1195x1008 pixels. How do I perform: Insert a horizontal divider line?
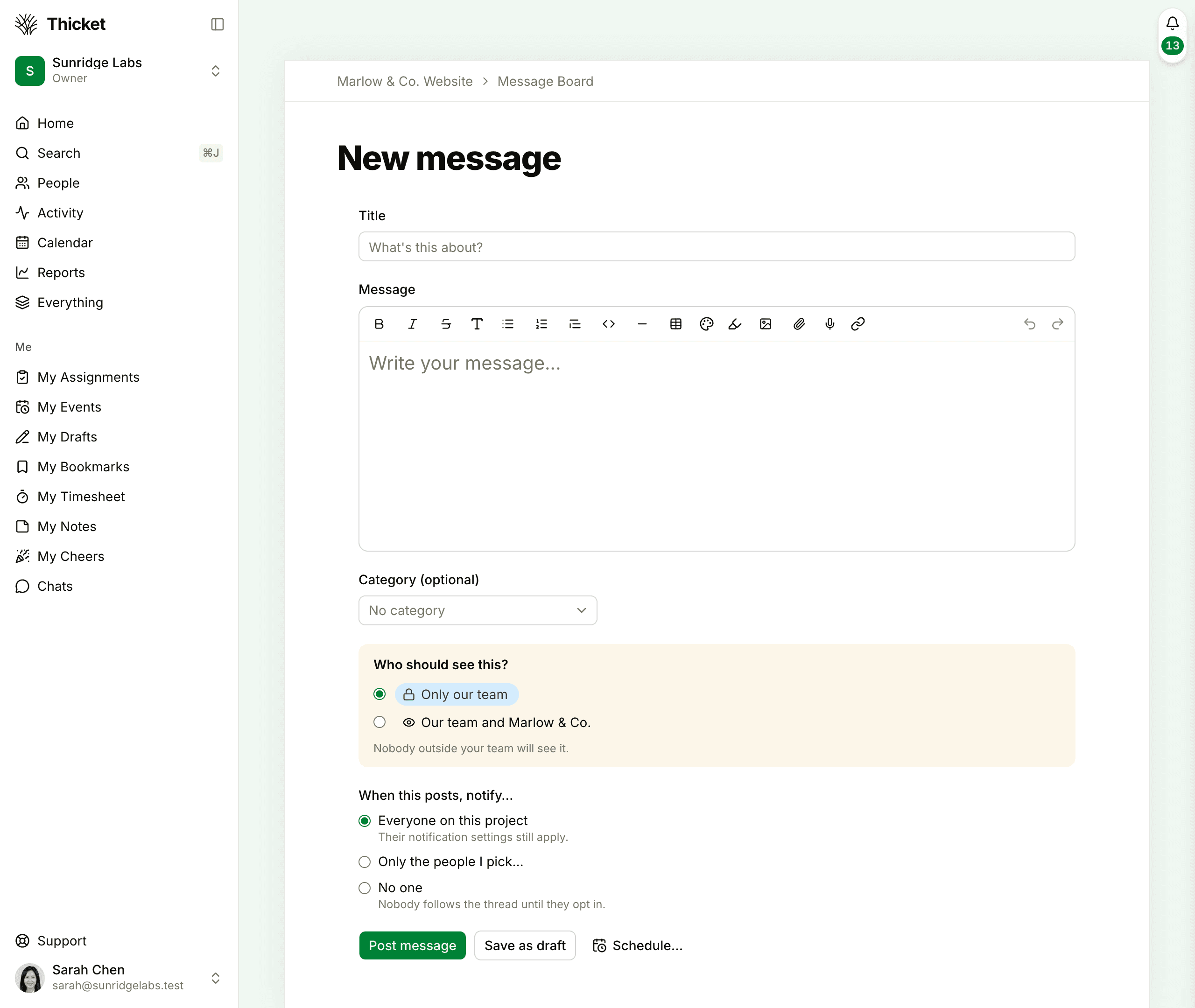[642, 324]
